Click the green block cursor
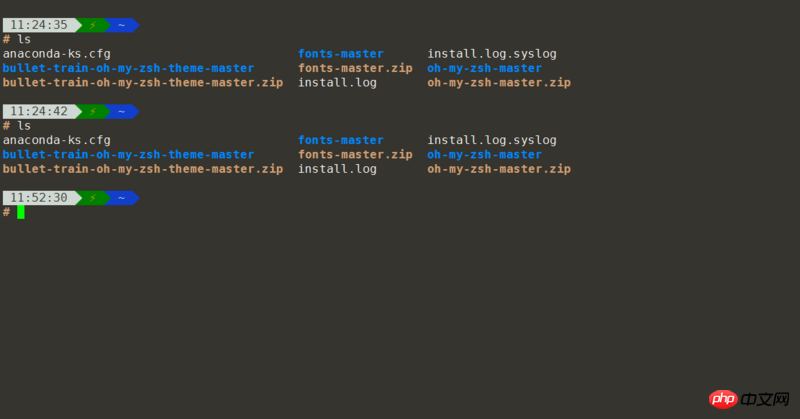This screenshot has height=419, width=800. (x=20, y=212)
